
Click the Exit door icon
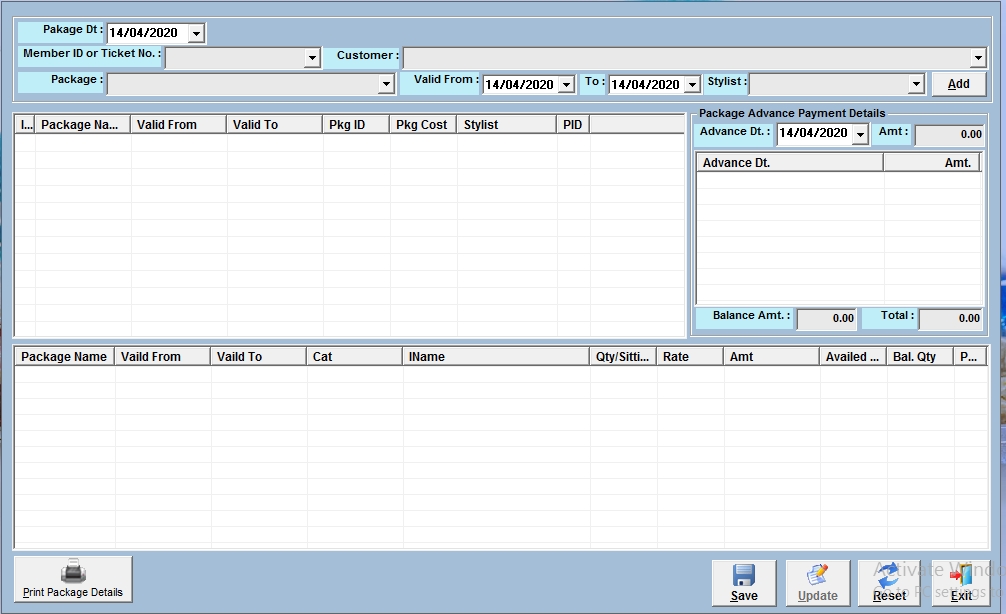pos(961,575)
